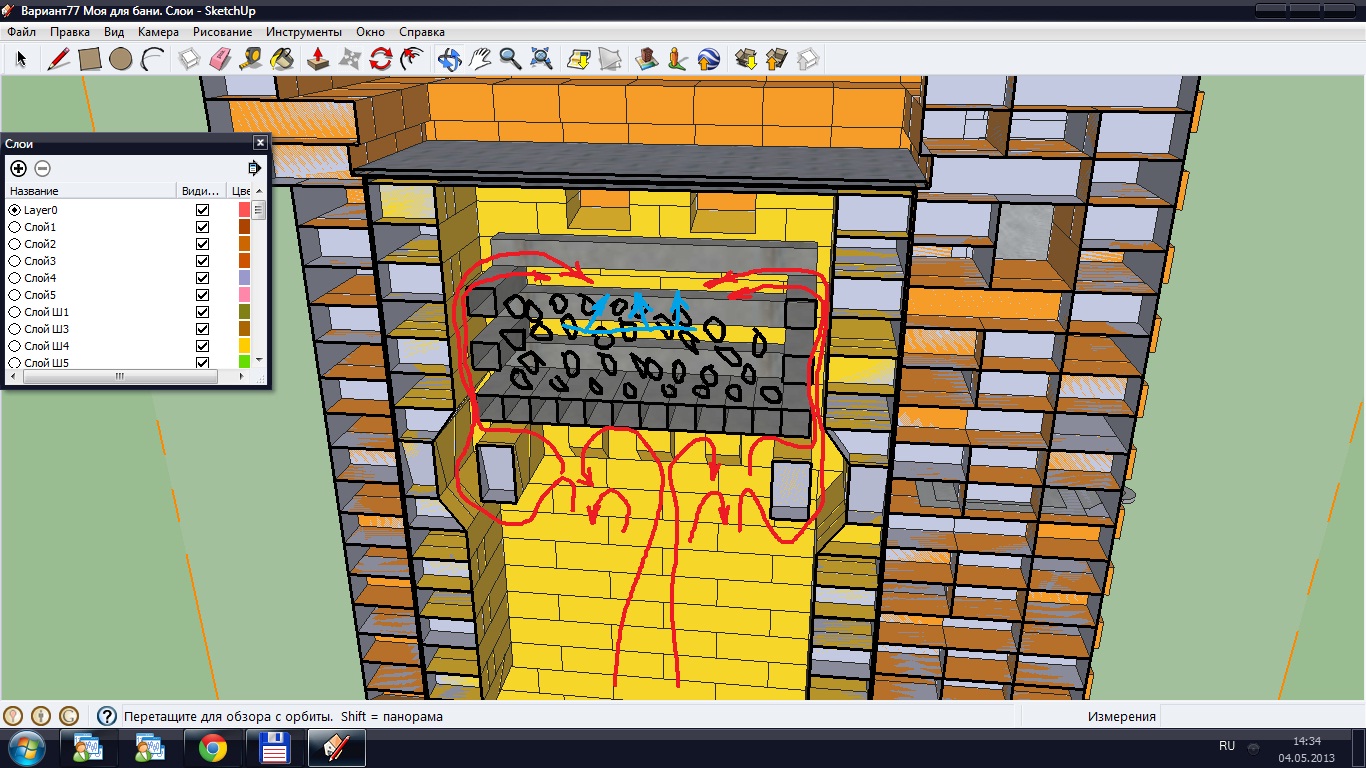
Task: Select the Pencil line tool
Action: 58,59
